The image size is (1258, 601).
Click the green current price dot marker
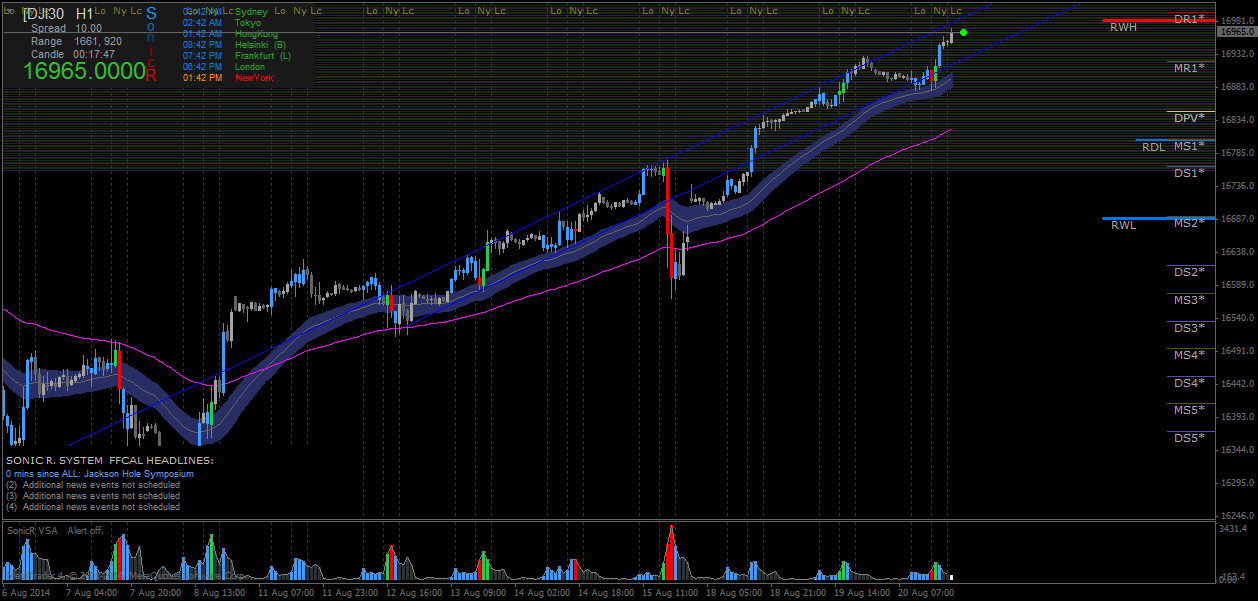point(962,33)
